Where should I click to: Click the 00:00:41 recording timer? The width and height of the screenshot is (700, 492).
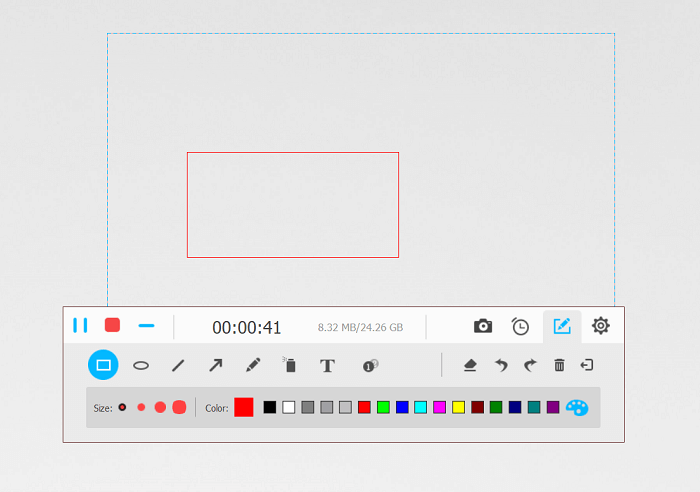tap(247, 328)
